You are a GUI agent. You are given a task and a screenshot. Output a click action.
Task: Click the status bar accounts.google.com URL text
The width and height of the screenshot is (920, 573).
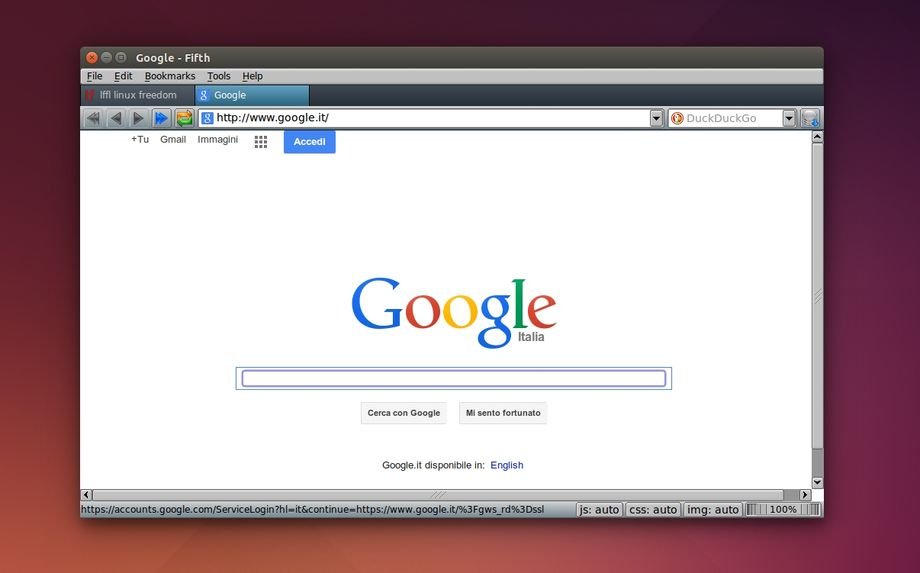tap(313, 510)
